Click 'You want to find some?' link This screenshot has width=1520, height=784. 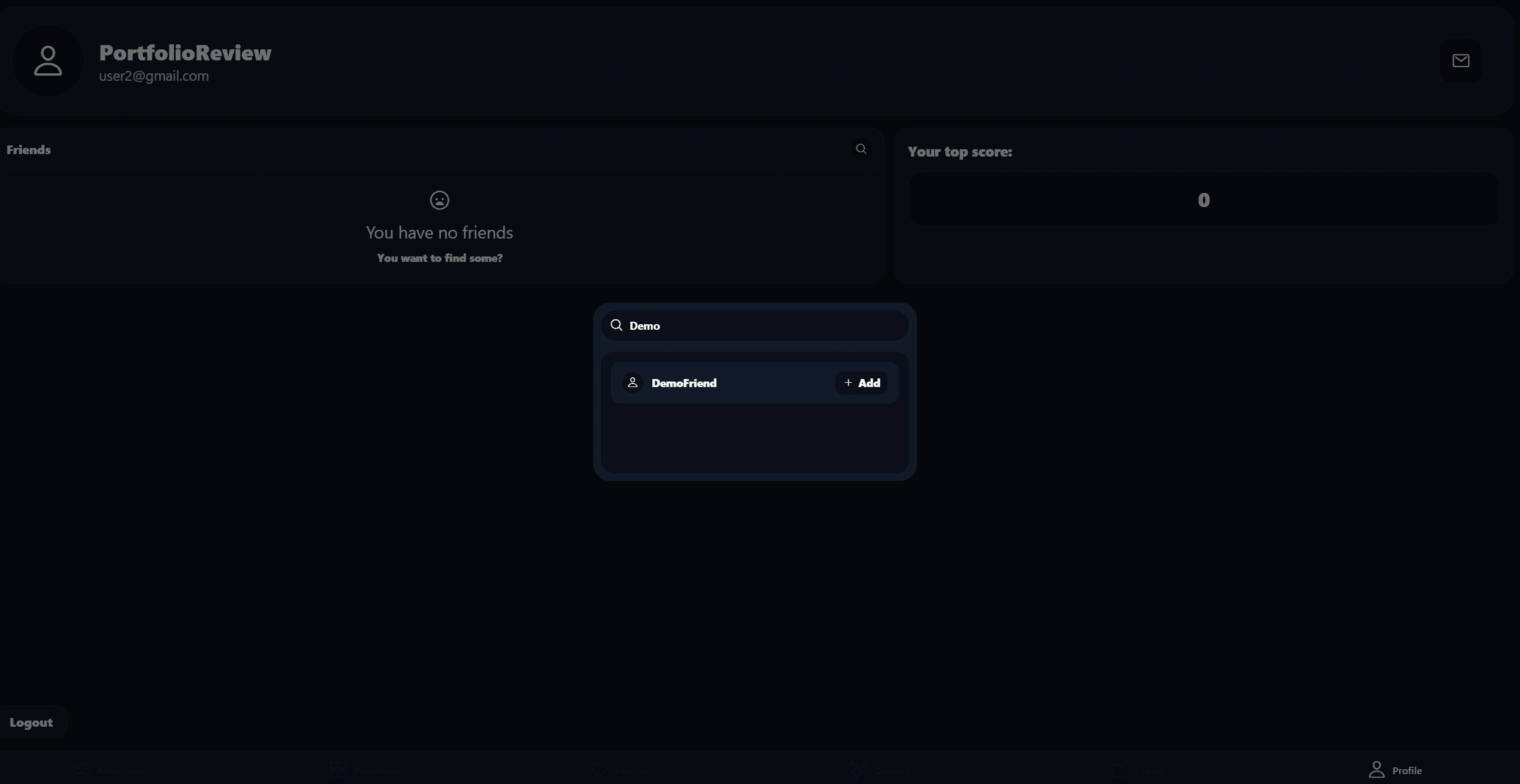(439, 258)
